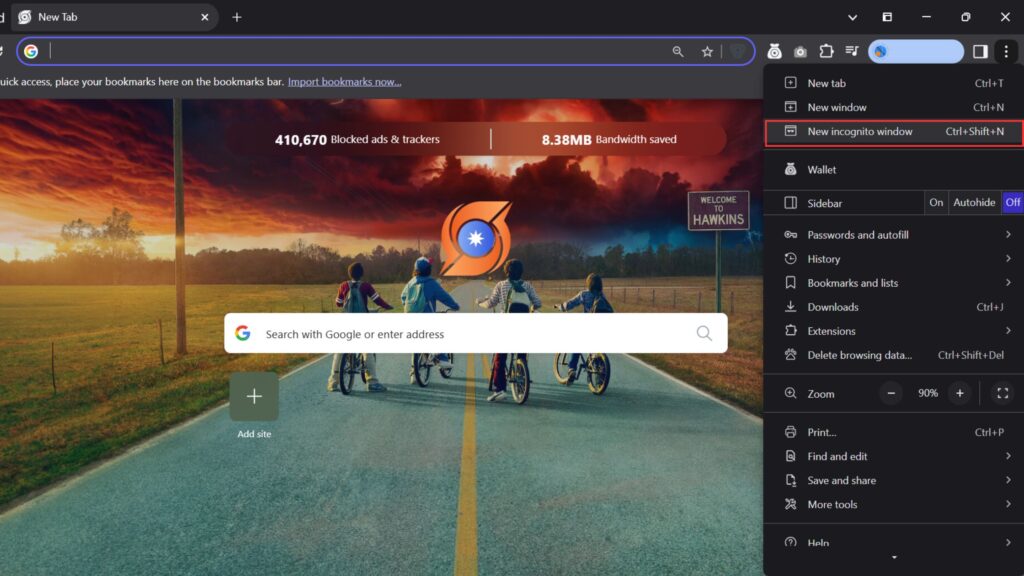Enter fullscreen using the Zoom row icon

pos(1001,393)
